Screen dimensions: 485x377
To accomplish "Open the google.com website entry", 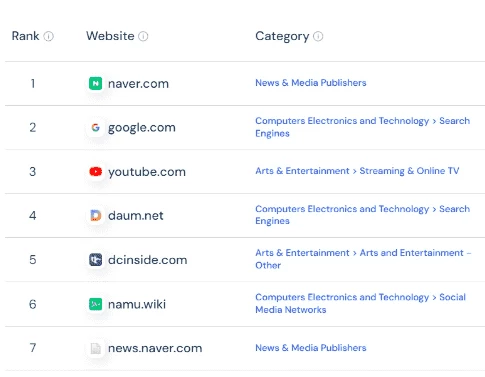I will coord(142,128).
